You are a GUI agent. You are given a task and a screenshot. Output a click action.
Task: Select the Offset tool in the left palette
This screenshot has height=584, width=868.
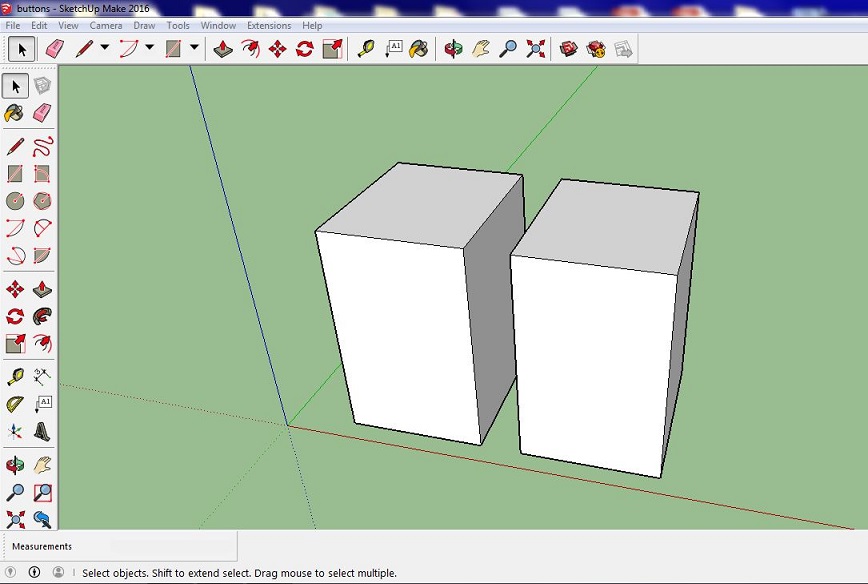tap(42, 343)
